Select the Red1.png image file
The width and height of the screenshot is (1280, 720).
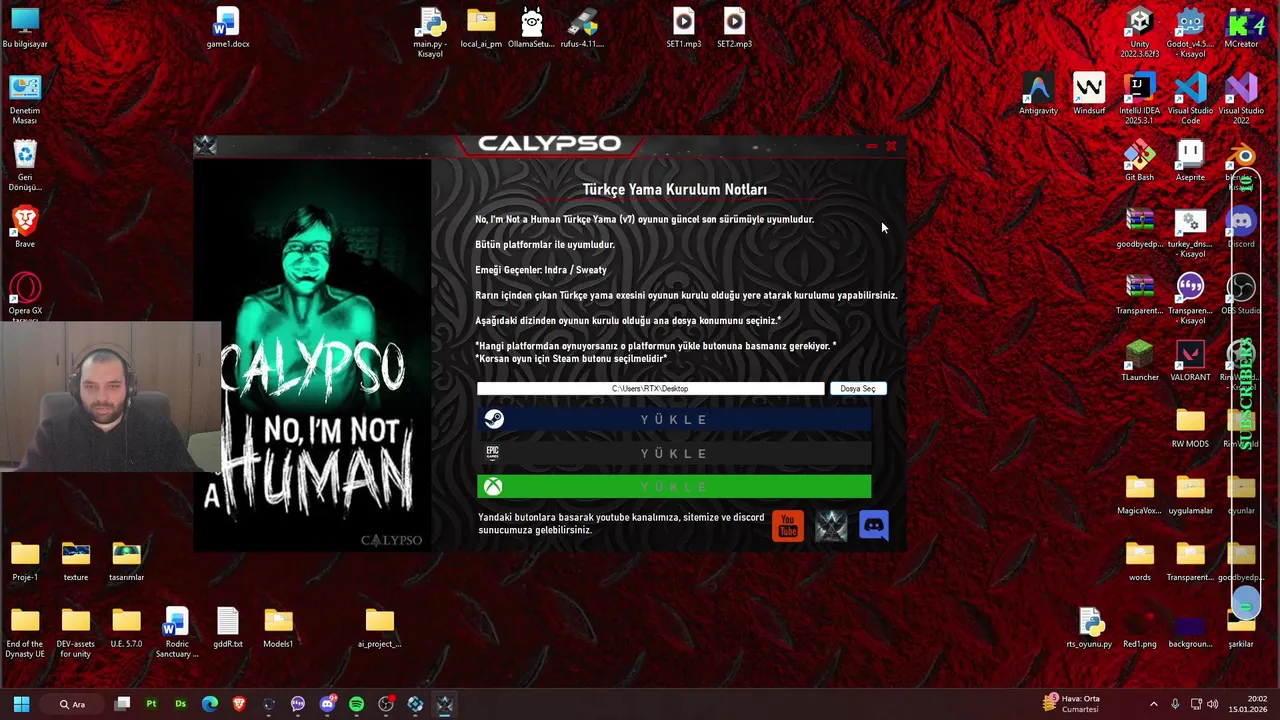pos(1140,628)
